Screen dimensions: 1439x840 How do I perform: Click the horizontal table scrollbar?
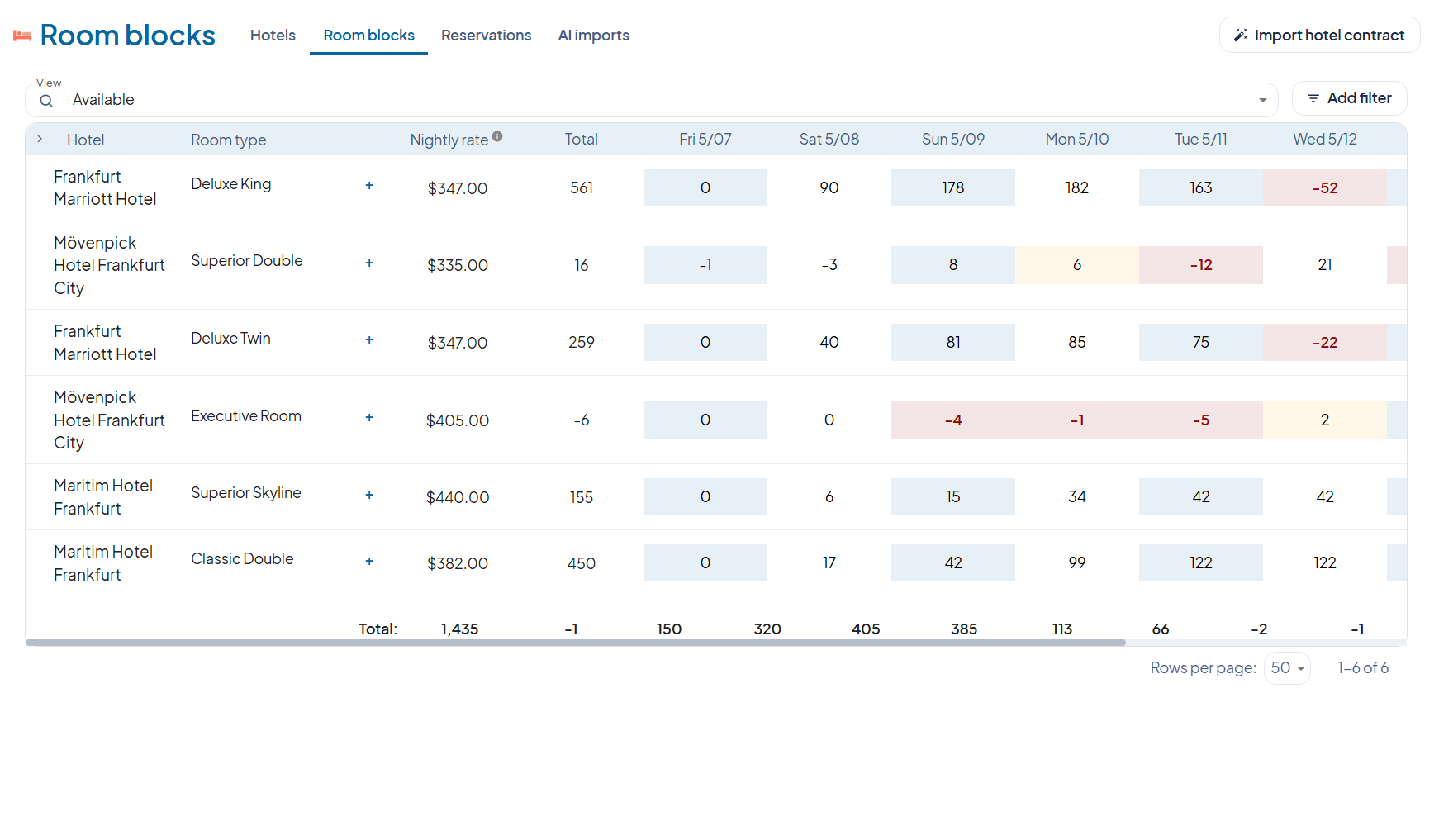575,642
